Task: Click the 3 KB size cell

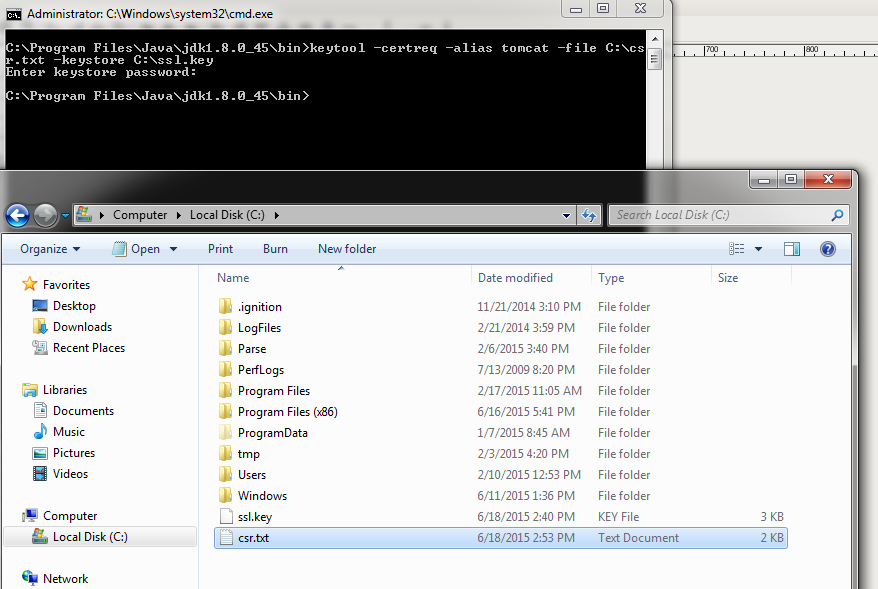Action: (772, 517)
